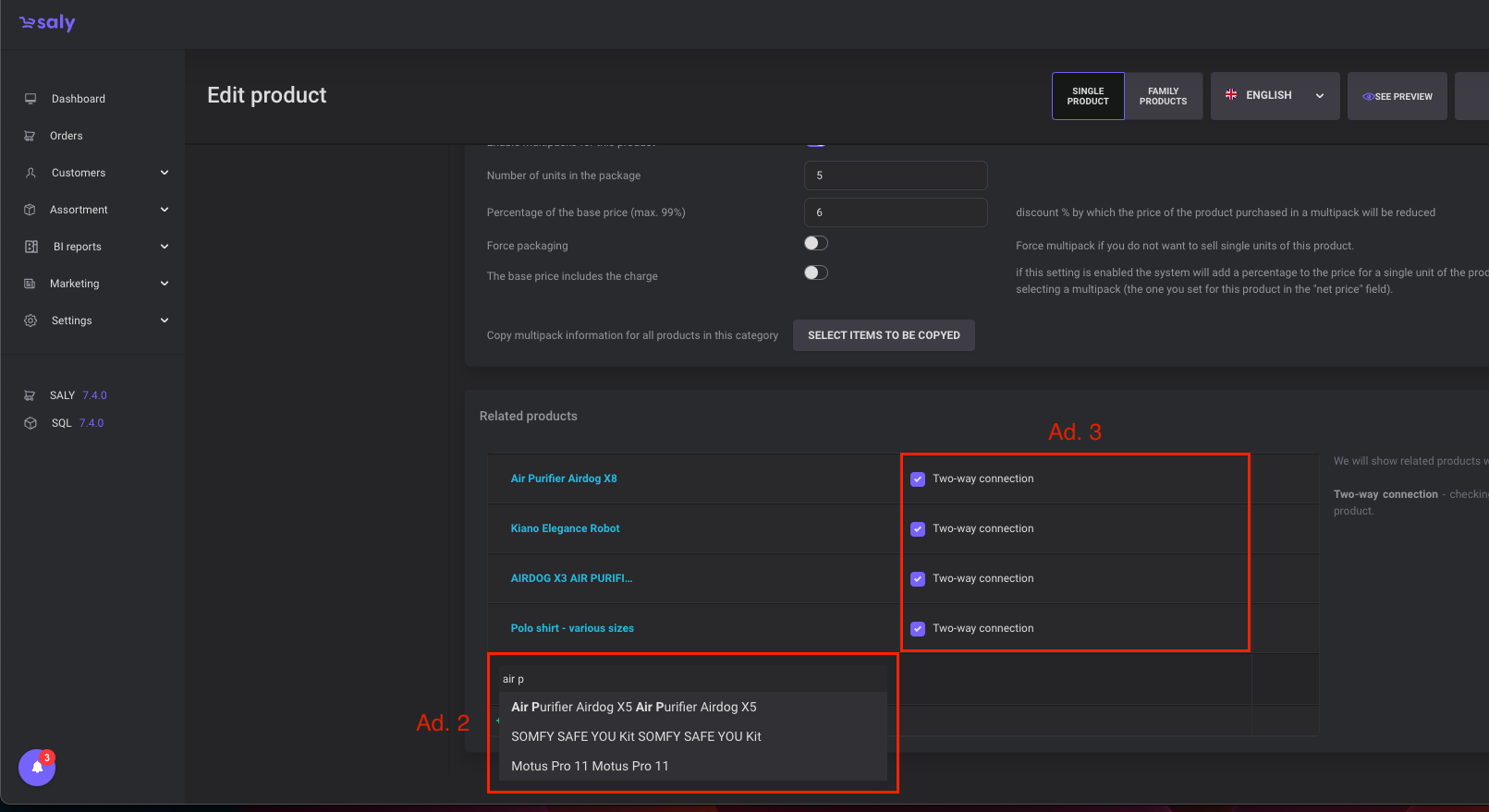This screenshot has width=1489, height=812.
Task: Open the English language dropdown
Action: pos(1275,96)
